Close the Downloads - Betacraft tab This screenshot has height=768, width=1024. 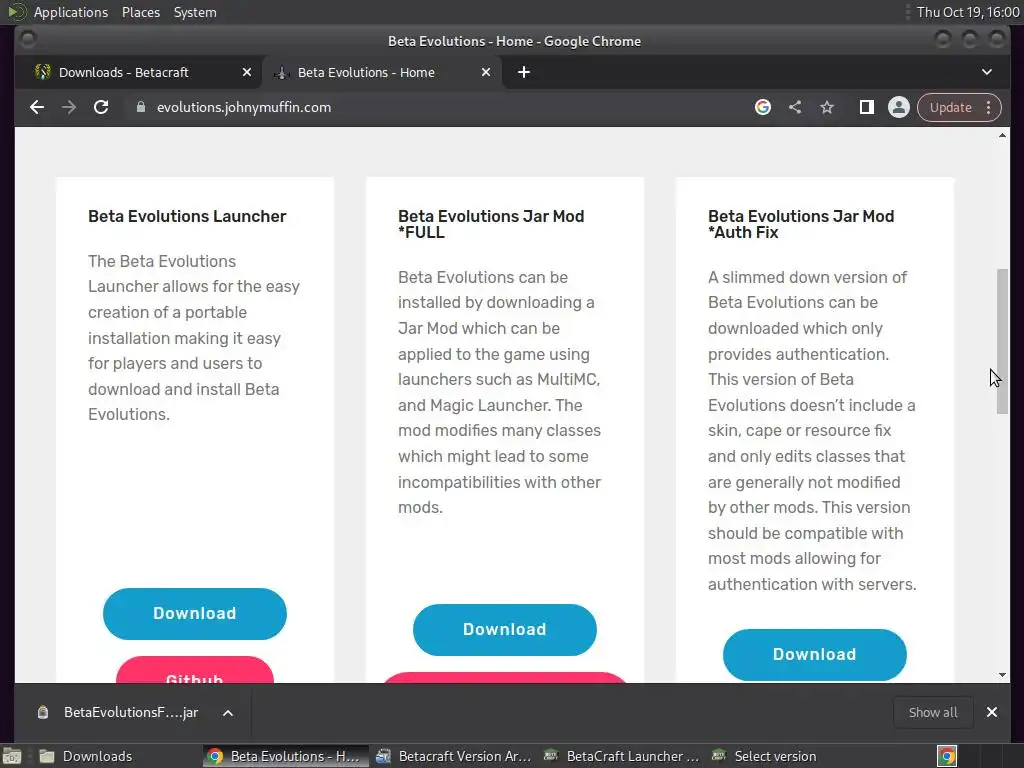pos(247,72)
